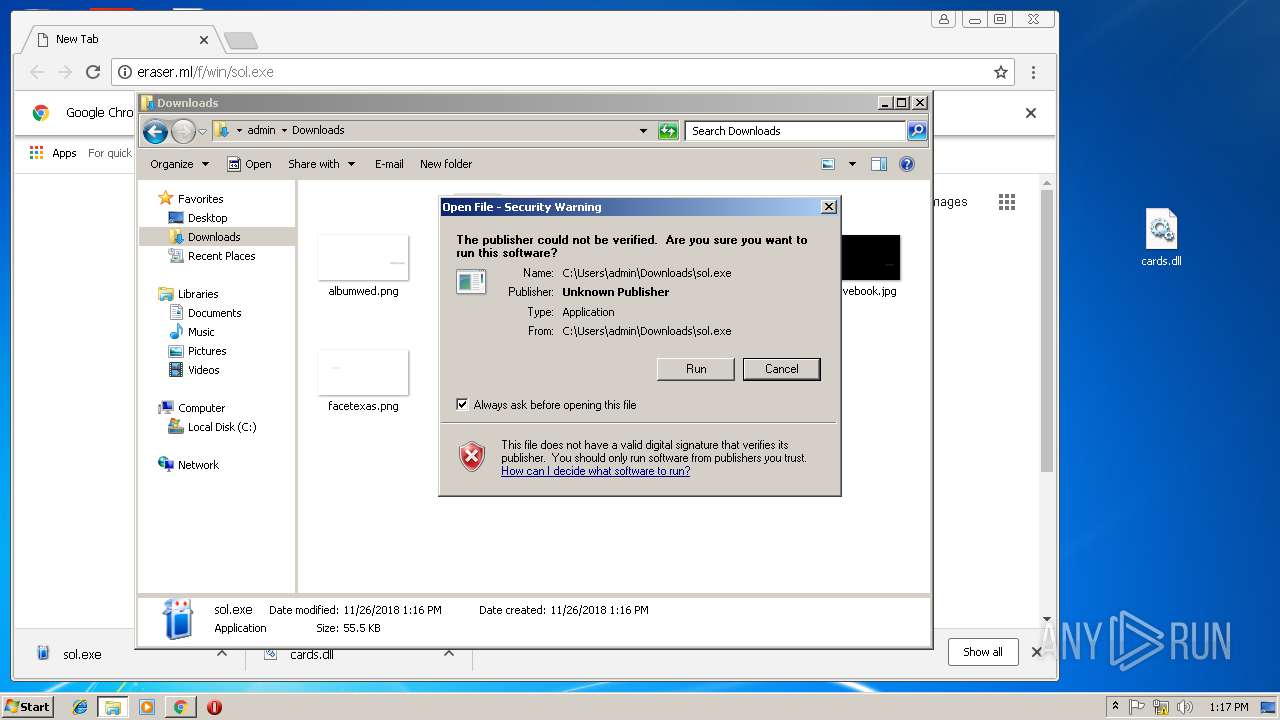
Task: Open the Apps shortcut in bookmarks bar
Action: pos(53,153)
